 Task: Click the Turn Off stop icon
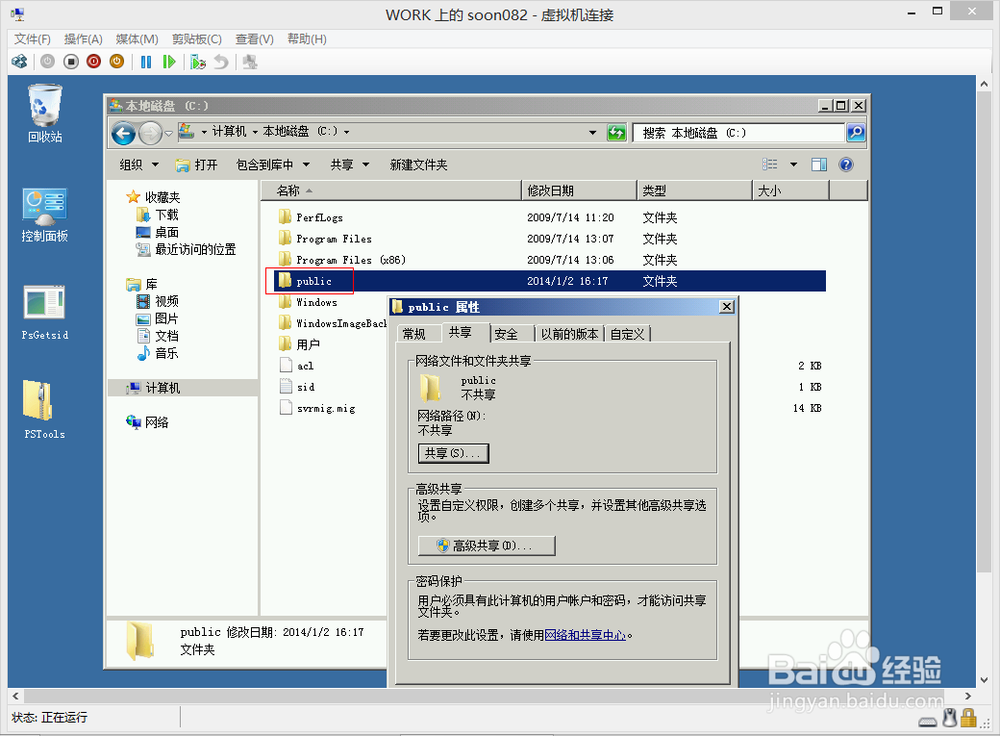coord(71,62)
